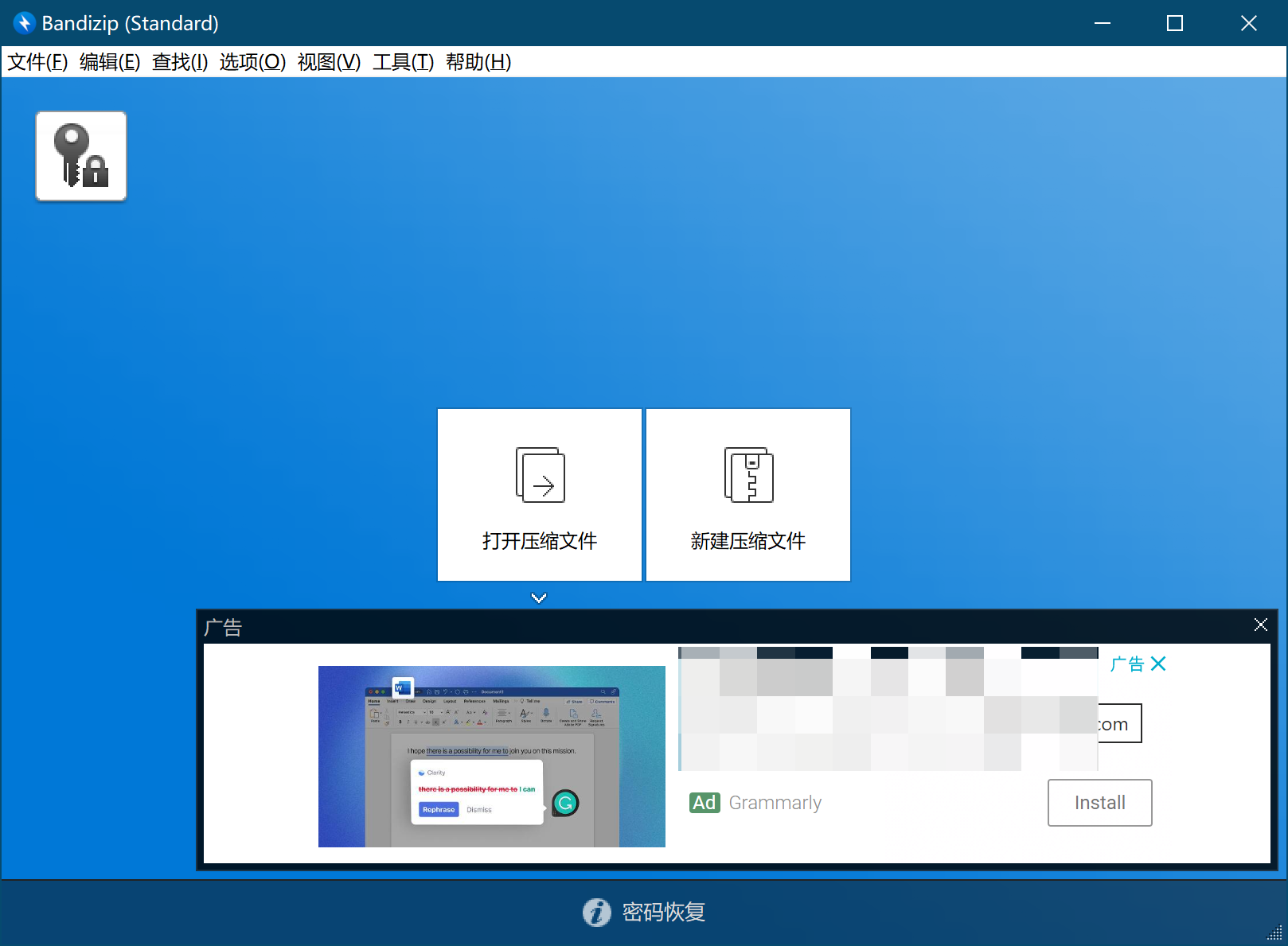Close the Bandizip window

click(x=1248, y=23)
